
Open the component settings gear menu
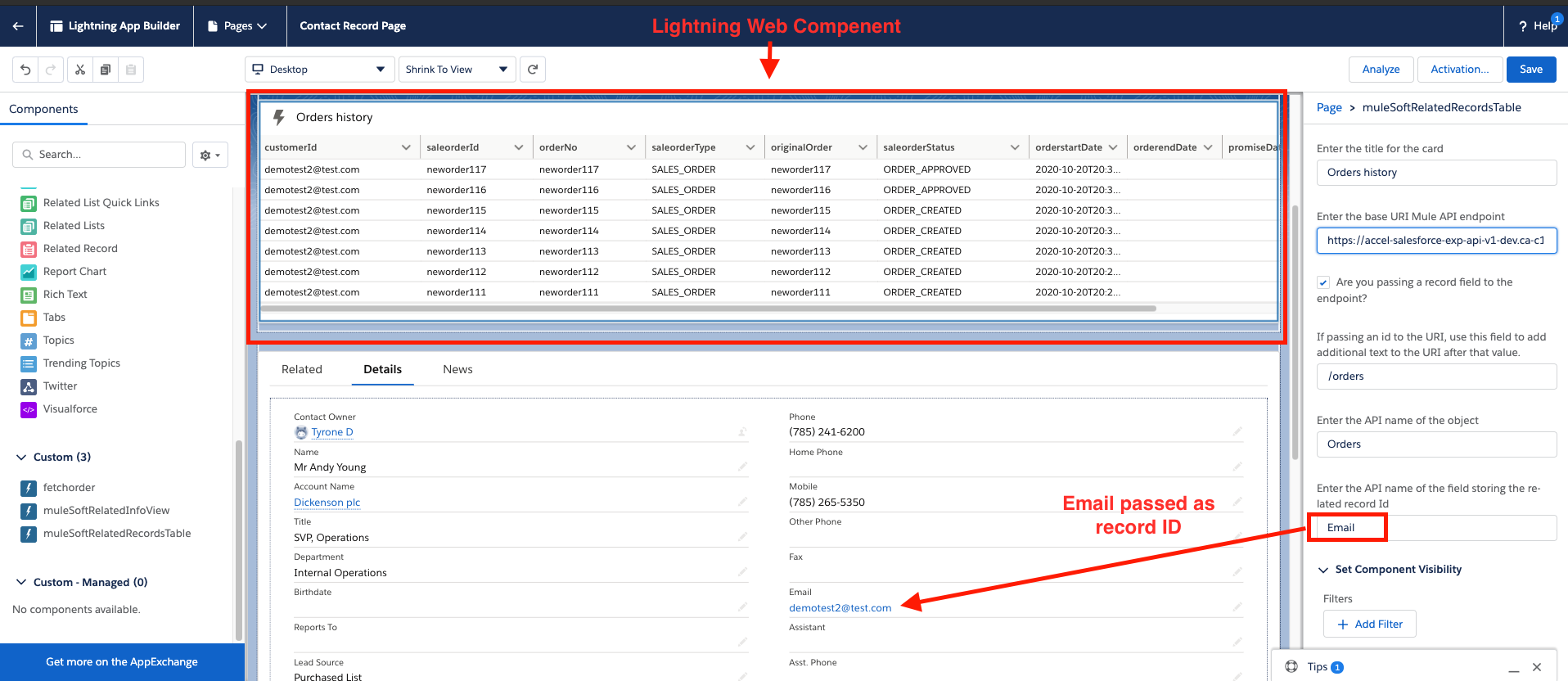(x=210, y=155)
